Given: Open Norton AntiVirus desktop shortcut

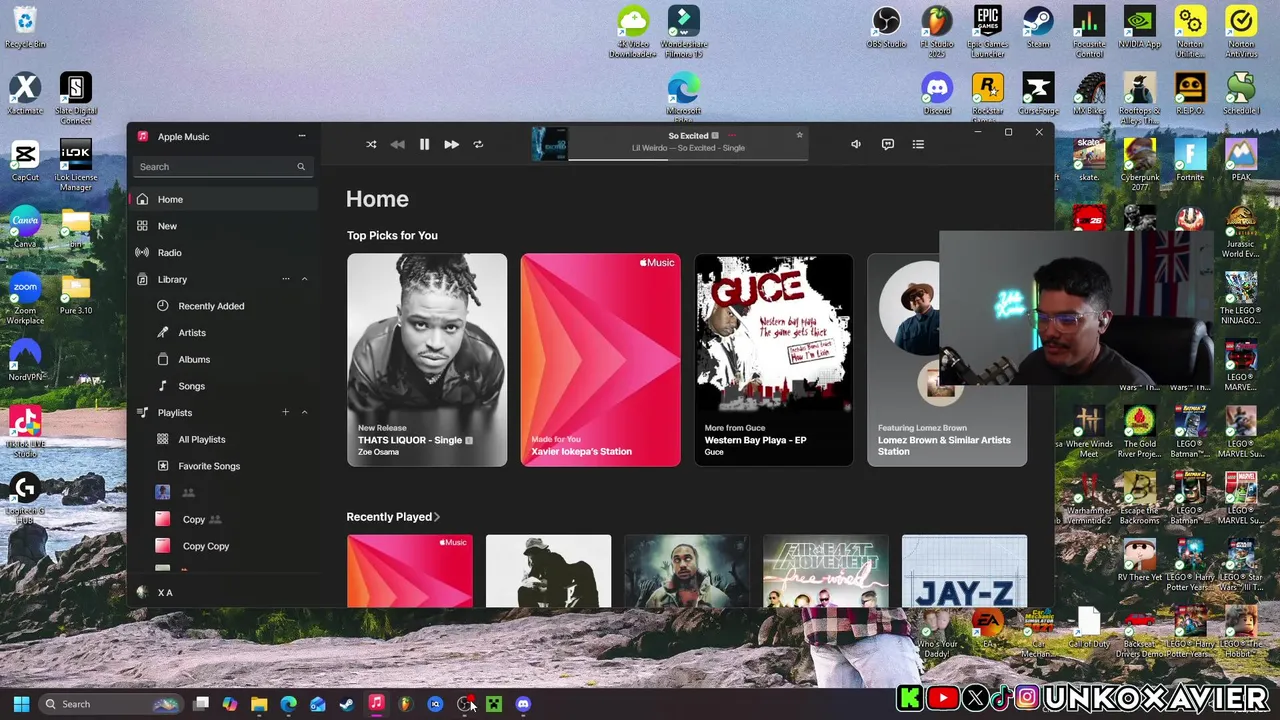Looking at the screenshot, I should click(x=1241, y=32).
